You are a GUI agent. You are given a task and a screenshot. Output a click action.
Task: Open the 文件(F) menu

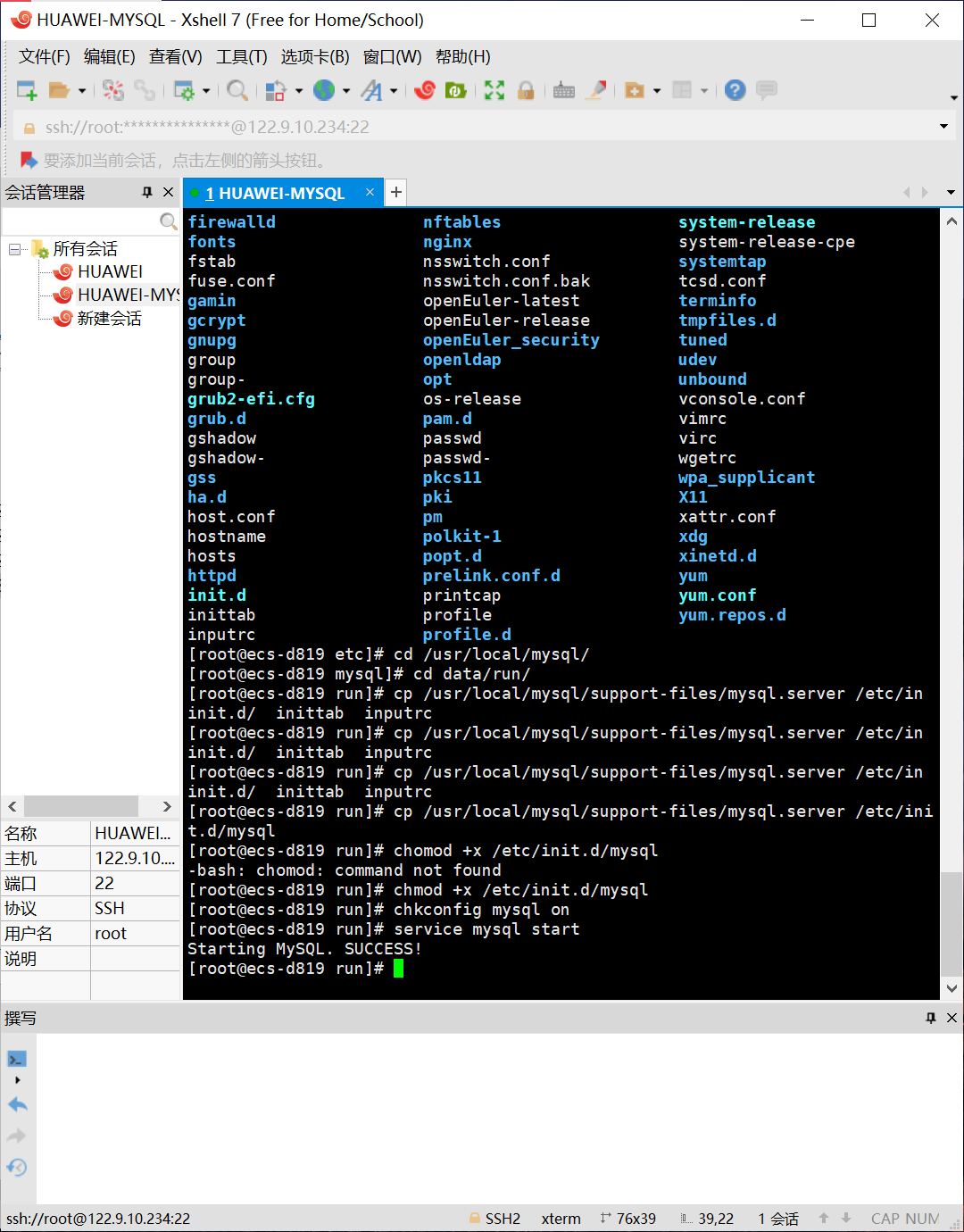[45, 57]
